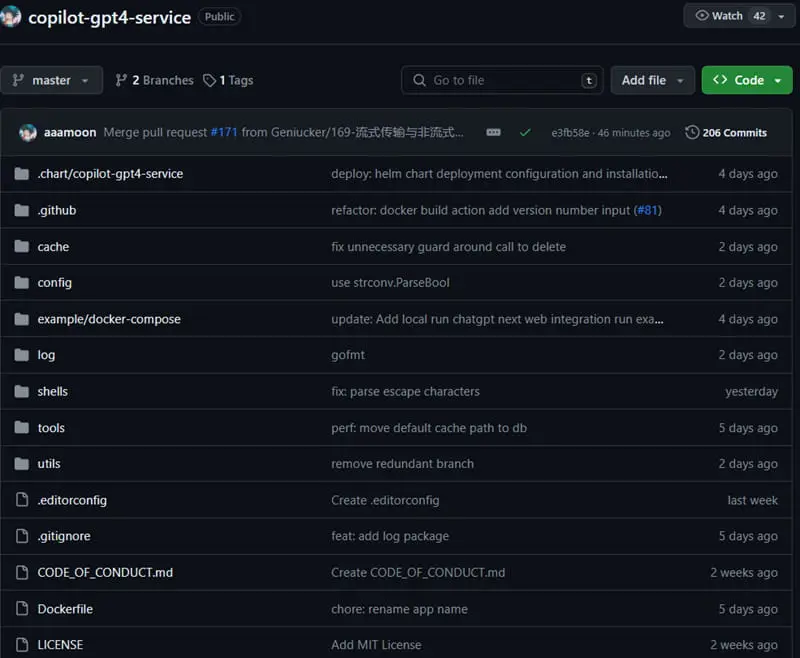
Task: View the 2 Branches list
Action: click(x=155, y=80)
